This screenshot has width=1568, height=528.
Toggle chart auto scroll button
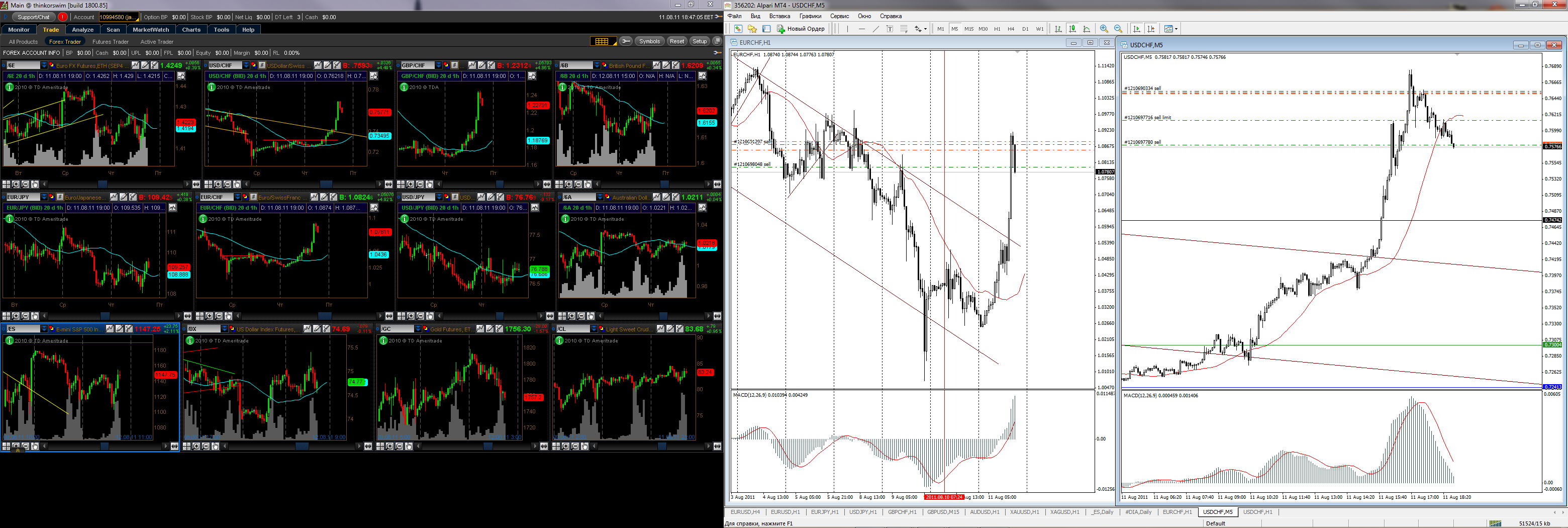click(x=1137, y=29)
